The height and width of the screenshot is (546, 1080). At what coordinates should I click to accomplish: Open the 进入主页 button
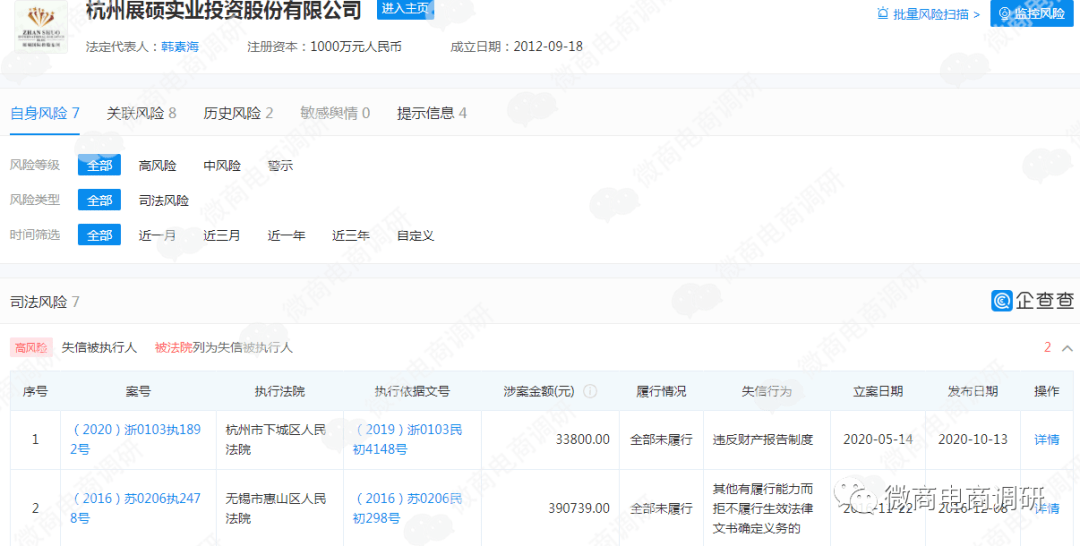(406, 9)
